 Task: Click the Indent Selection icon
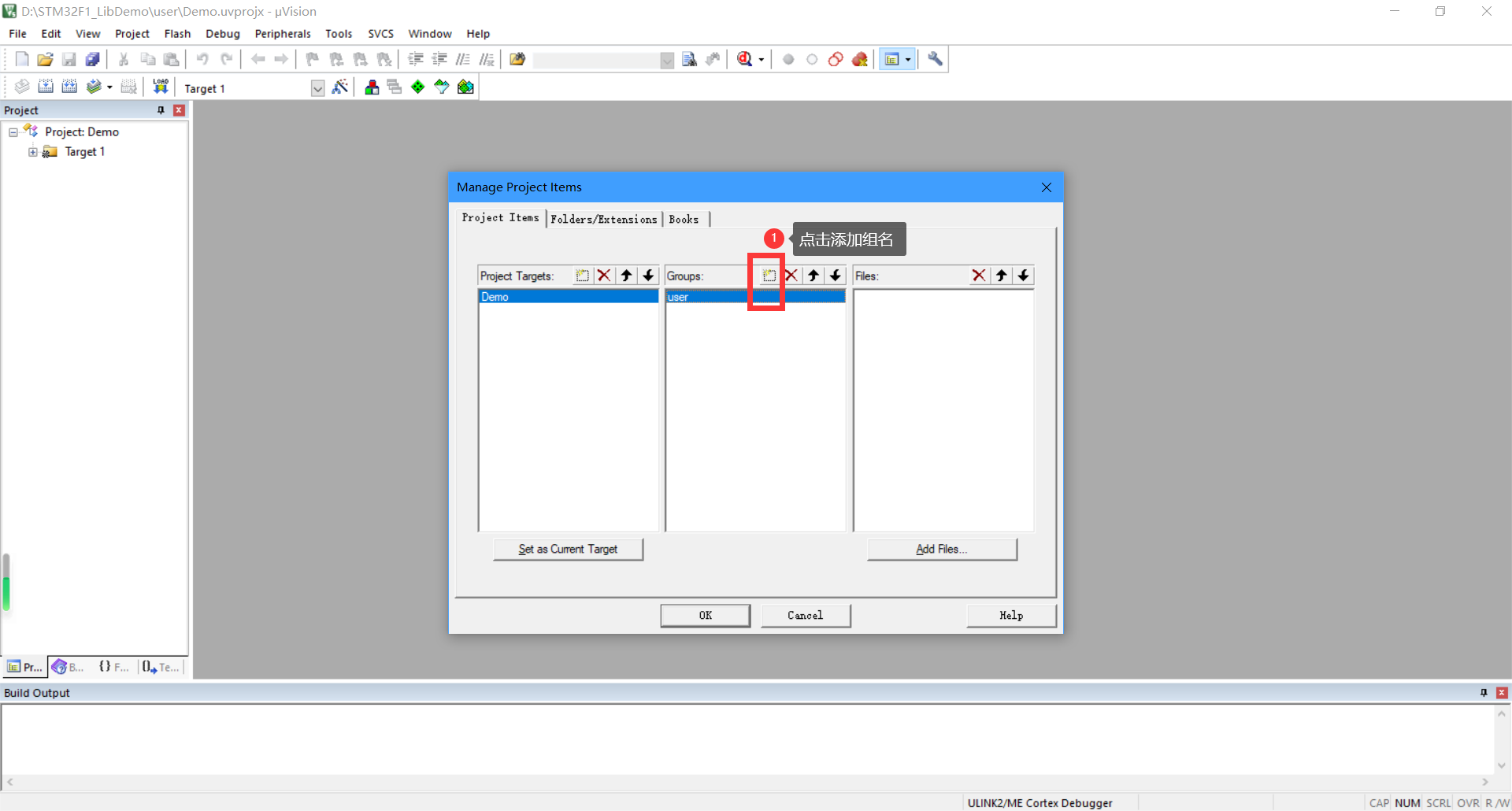click(x=416, y=59)
